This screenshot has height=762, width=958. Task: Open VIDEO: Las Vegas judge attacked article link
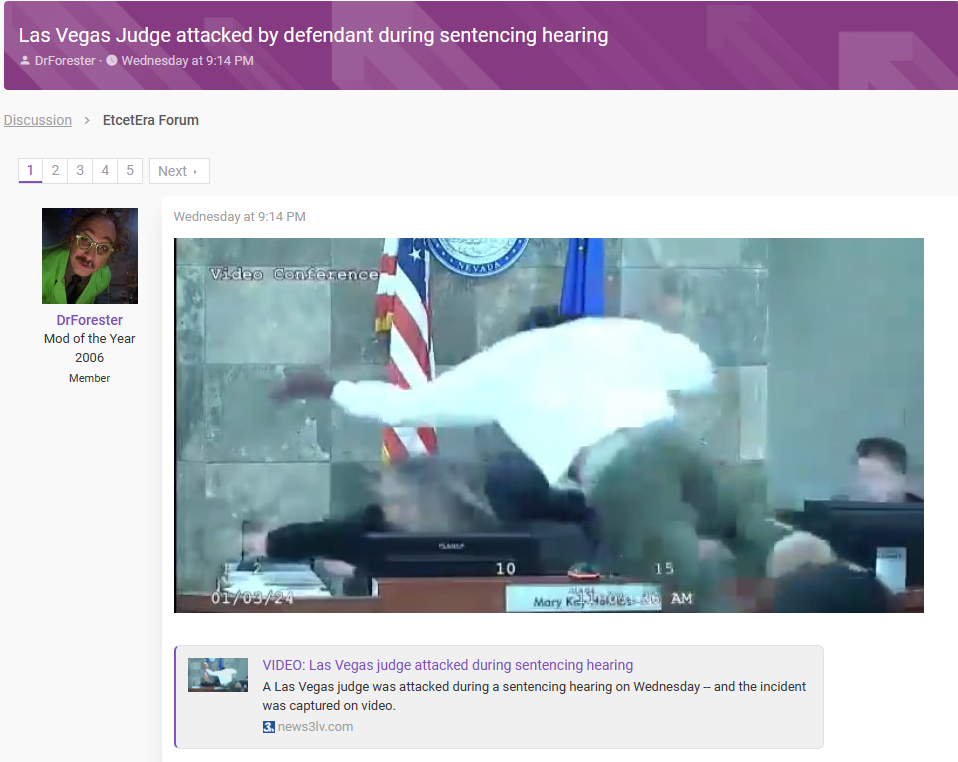[x=448, y=665]
